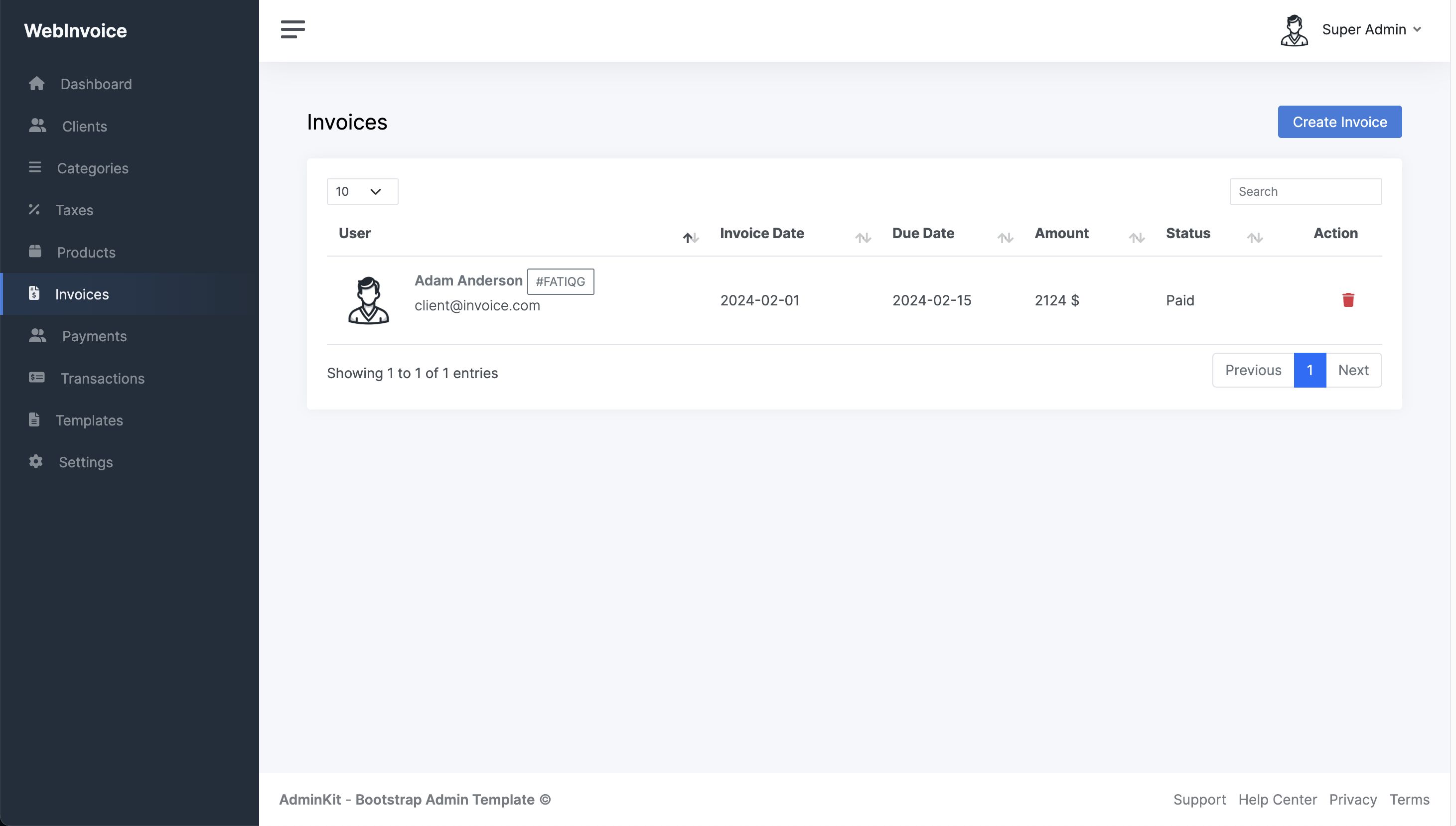
Task: Click the Next pagination button
Action: point(1353,371)
